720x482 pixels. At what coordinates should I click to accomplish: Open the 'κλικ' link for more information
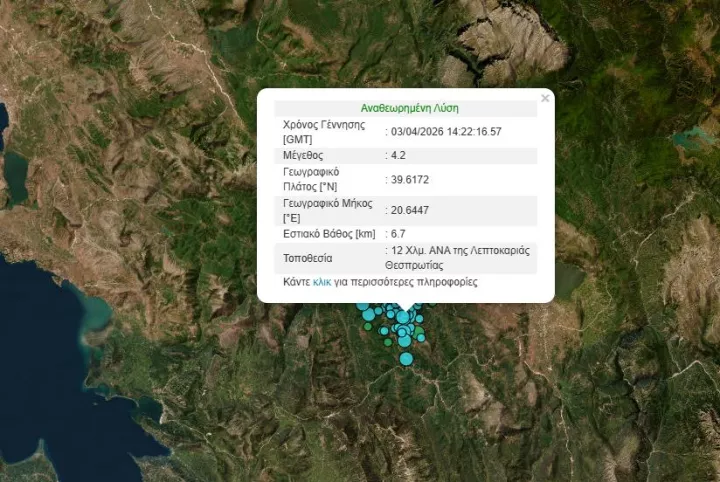[x=322, y=282]
